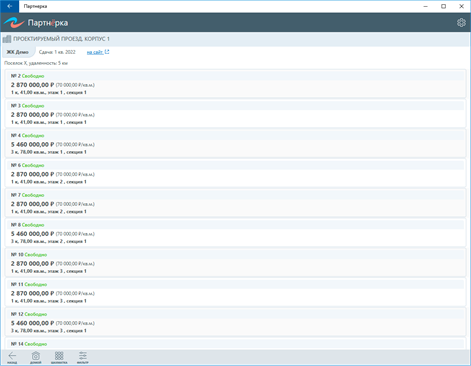Screen dimensions: 471x366
Task: Select apartment № 10 listing
Action: click(x=235, y=263)
